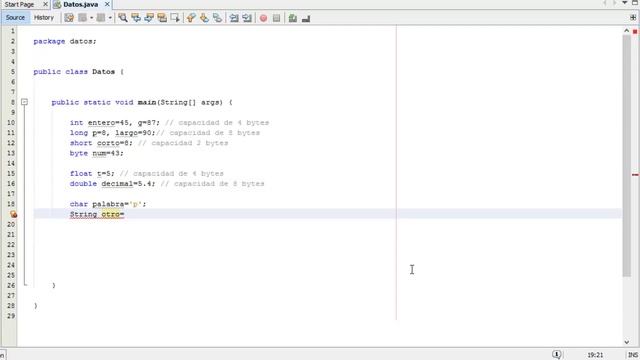The width and height of the screenshot is (640, 360).
Task: Click line number 20 in gutter
Action: (x=11, y=224)
